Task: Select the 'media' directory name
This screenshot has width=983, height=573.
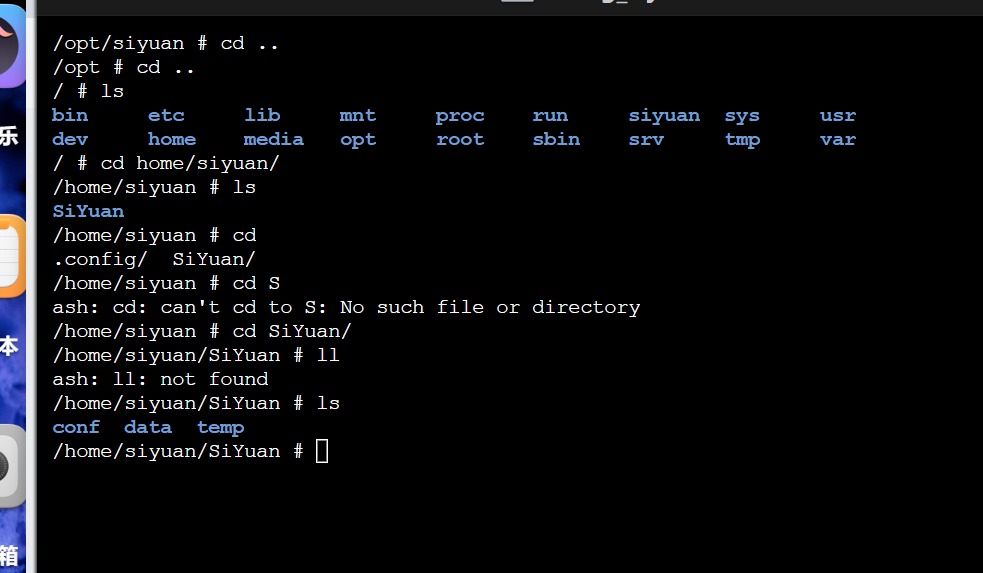Action: pos(273,139)
